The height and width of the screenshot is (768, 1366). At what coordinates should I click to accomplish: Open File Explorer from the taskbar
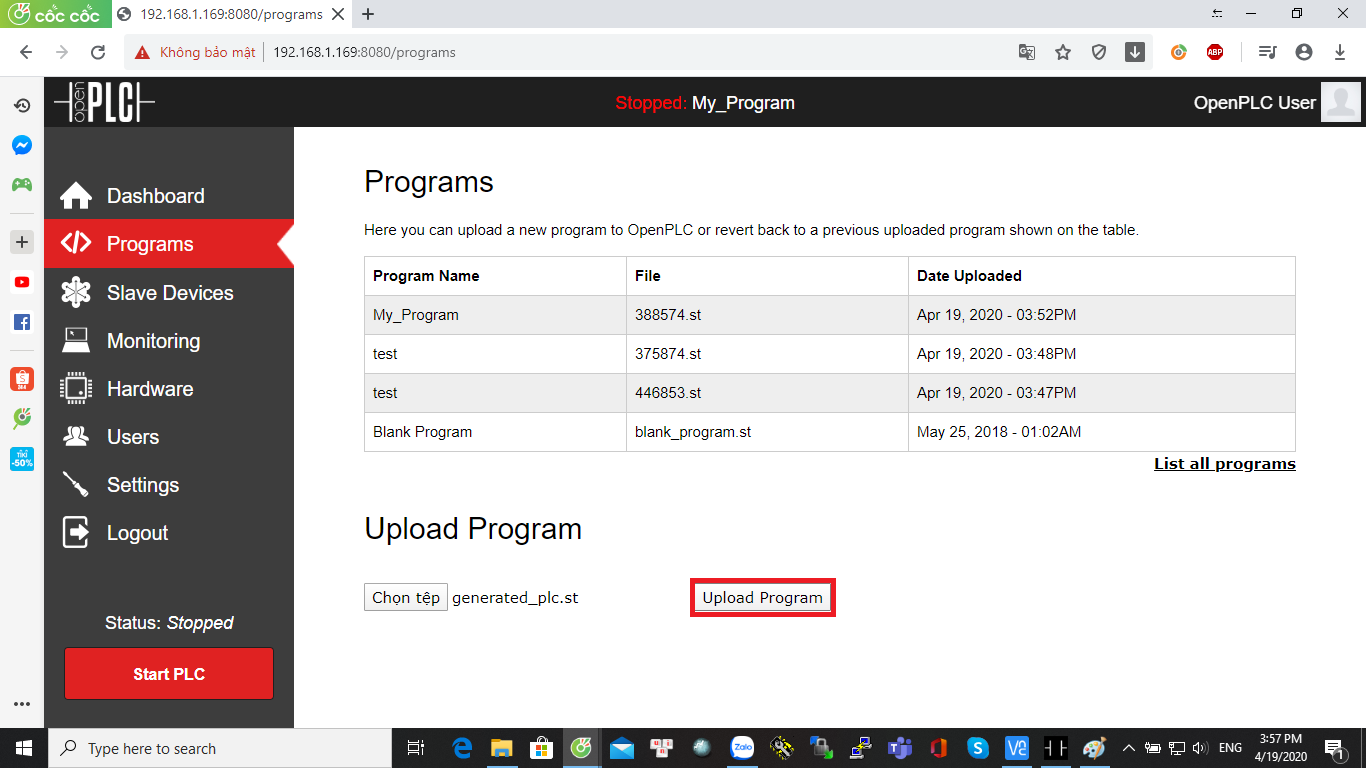(501, 748)
